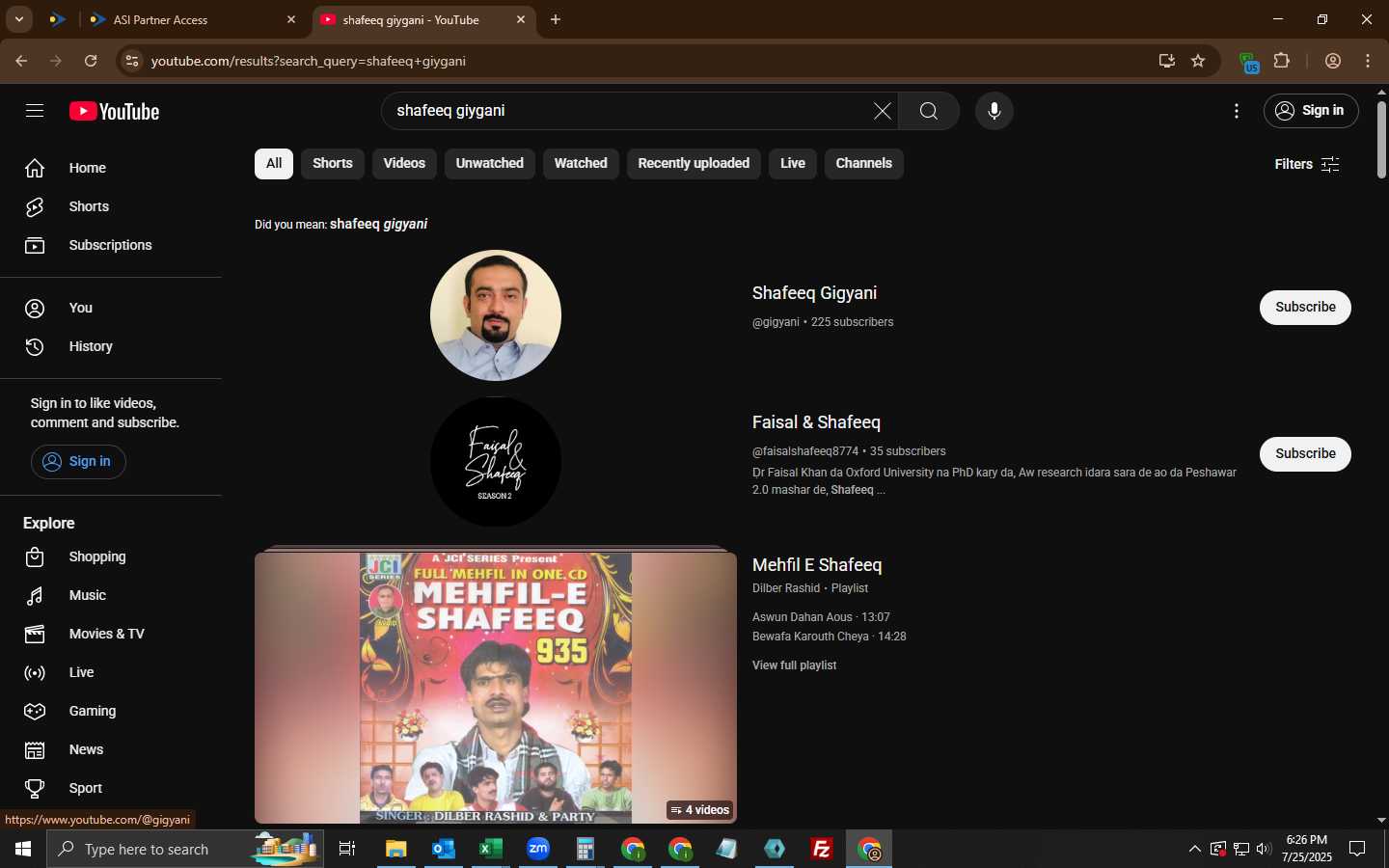Open the Home sidebar item
This screenshot has height=868, width=1389.
point(111,168)
